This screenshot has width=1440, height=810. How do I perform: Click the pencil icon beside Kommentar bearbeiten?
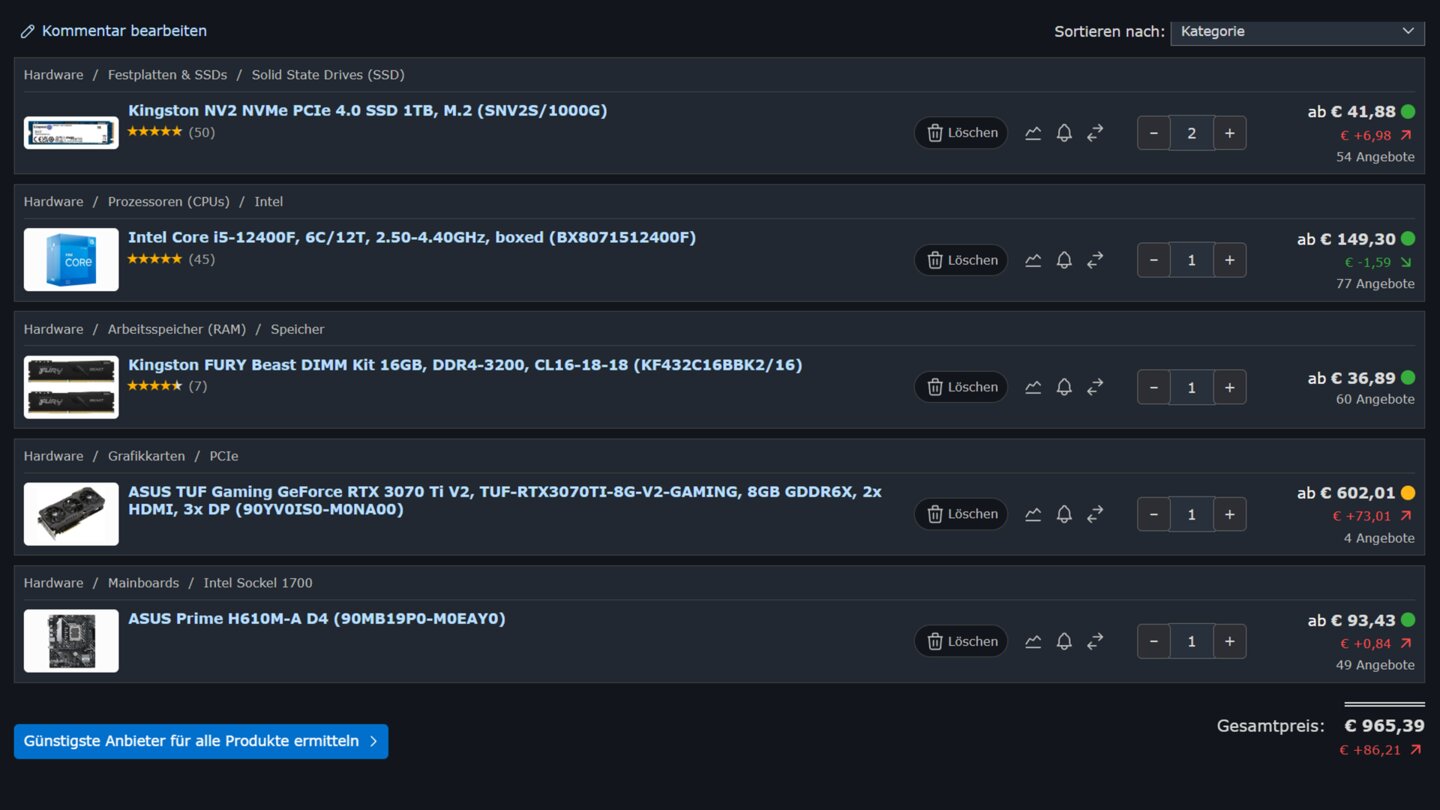click(x=27, y=32)
